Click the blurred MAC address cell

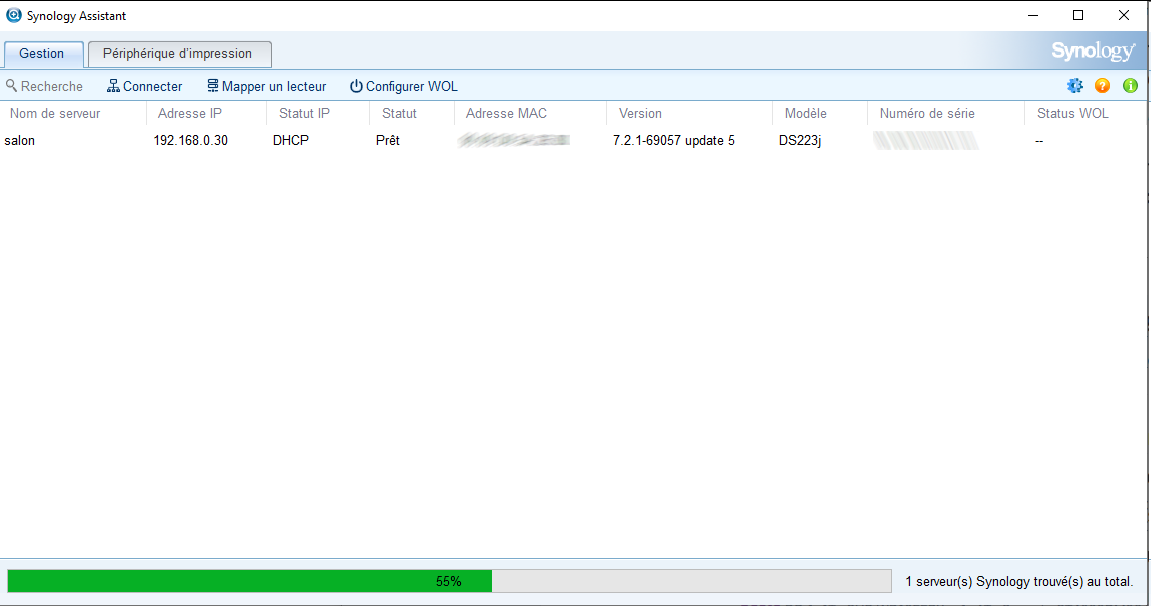(514, 140)
